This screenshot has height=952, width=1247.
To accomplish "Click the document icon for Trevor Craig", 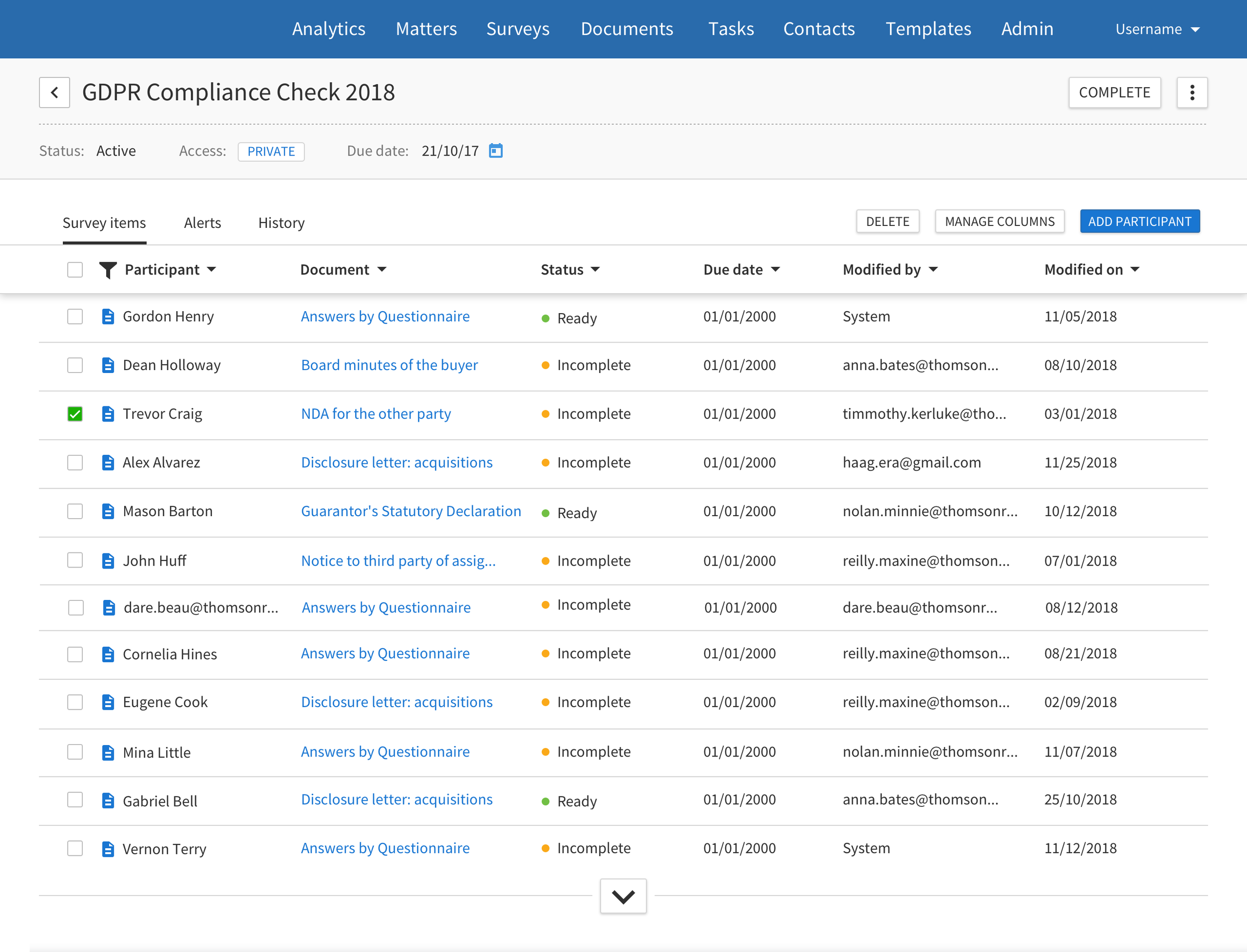I will click(x=108, y=414).
